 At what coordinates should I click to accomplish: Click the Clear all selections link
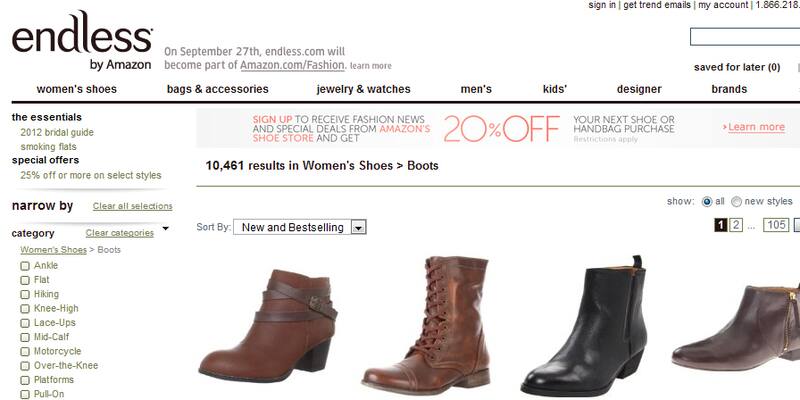[x=133, y=206]
